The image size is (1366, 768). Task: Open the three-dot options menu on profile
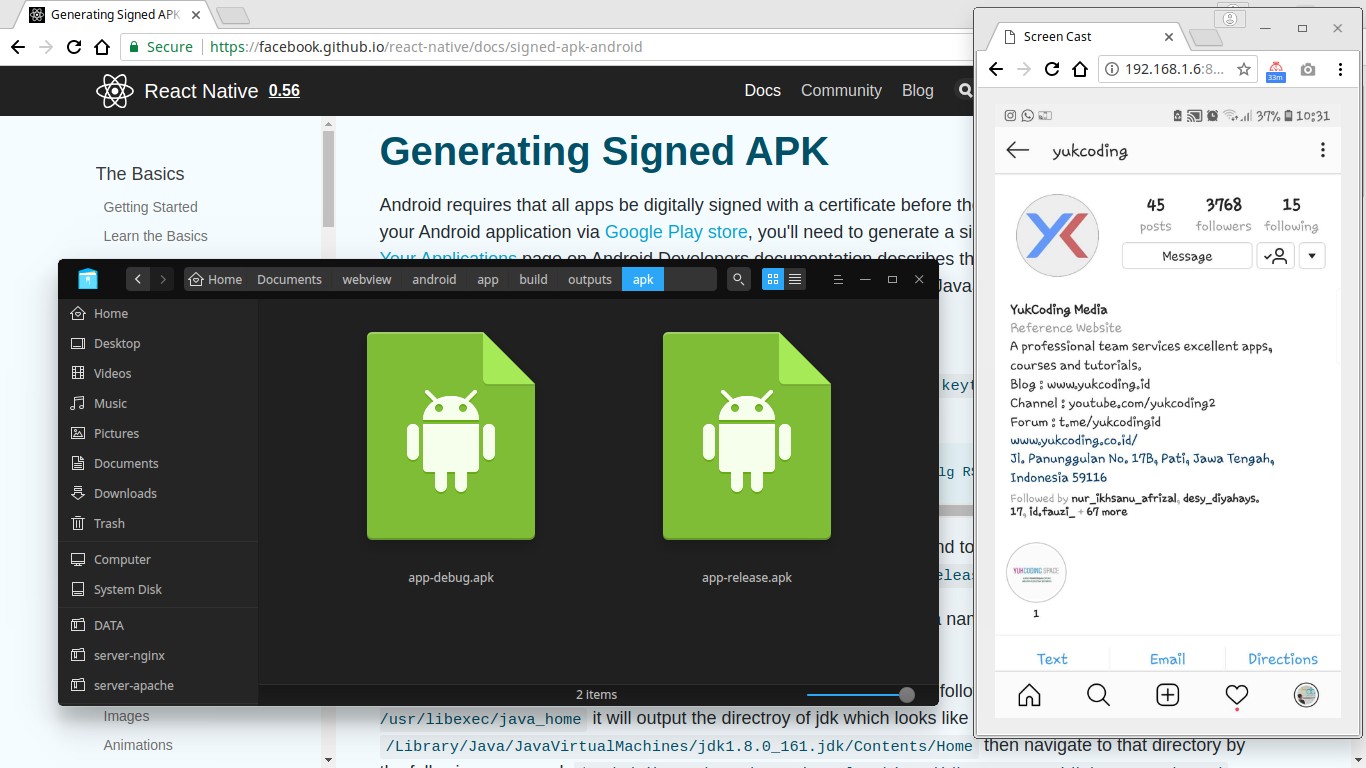pyautogui.click(x=1322, y=150)
